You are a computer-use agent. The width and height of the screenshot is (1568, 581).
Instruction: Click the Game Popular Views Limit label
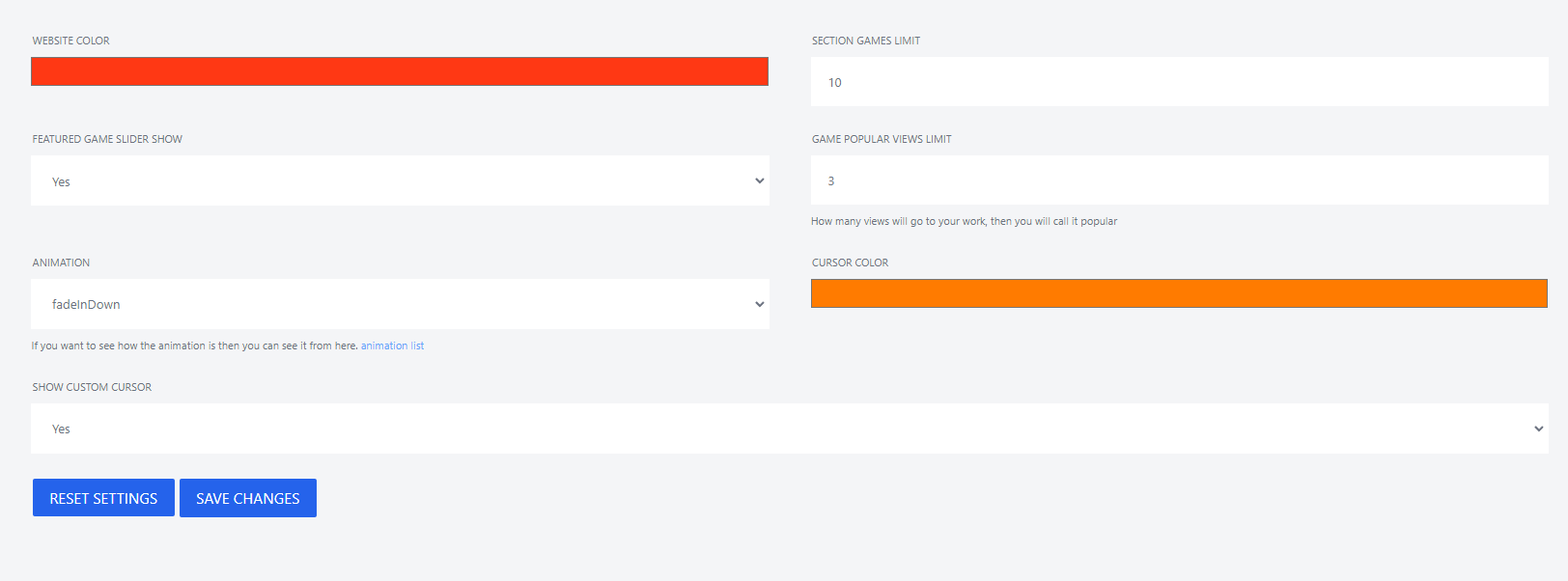882,139
